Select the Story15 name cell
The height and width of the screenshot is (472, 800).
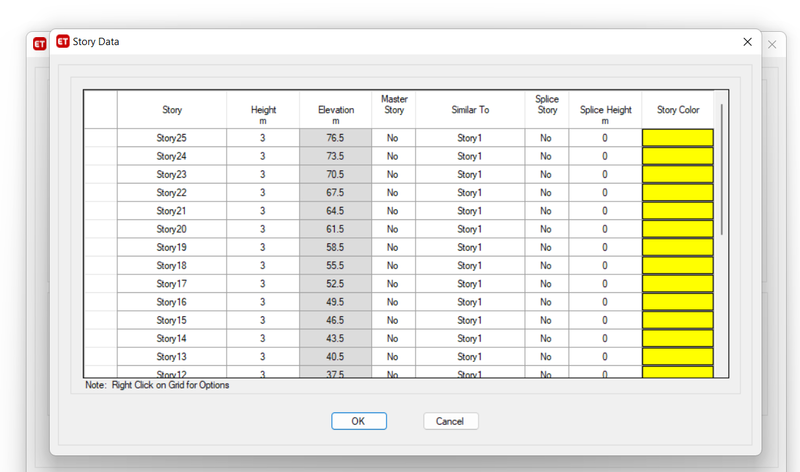(x=172, y=320)
